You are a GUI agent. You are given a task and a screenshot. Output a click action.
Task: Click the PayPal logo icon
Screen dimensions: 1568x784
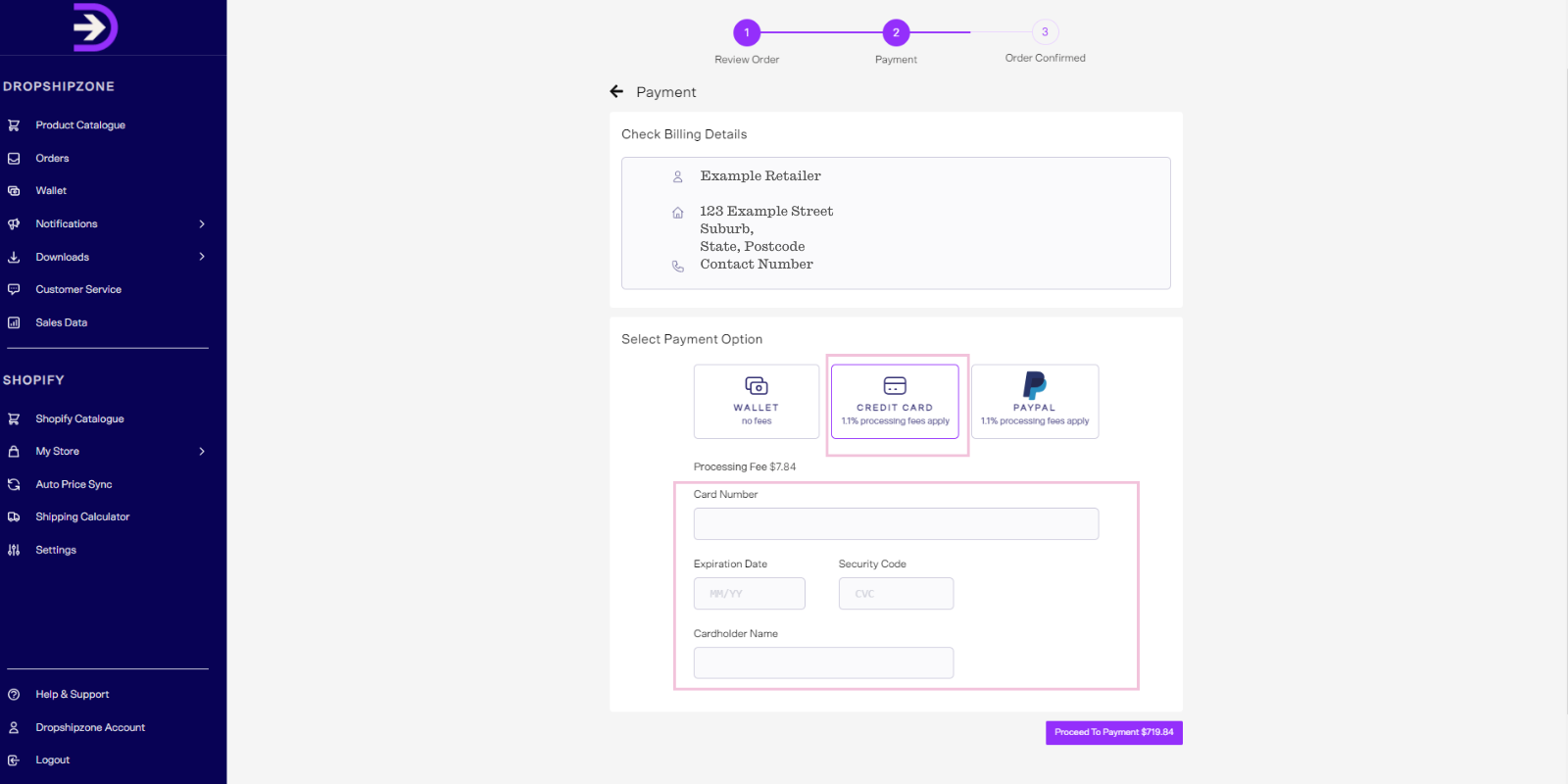(1035, 385)
